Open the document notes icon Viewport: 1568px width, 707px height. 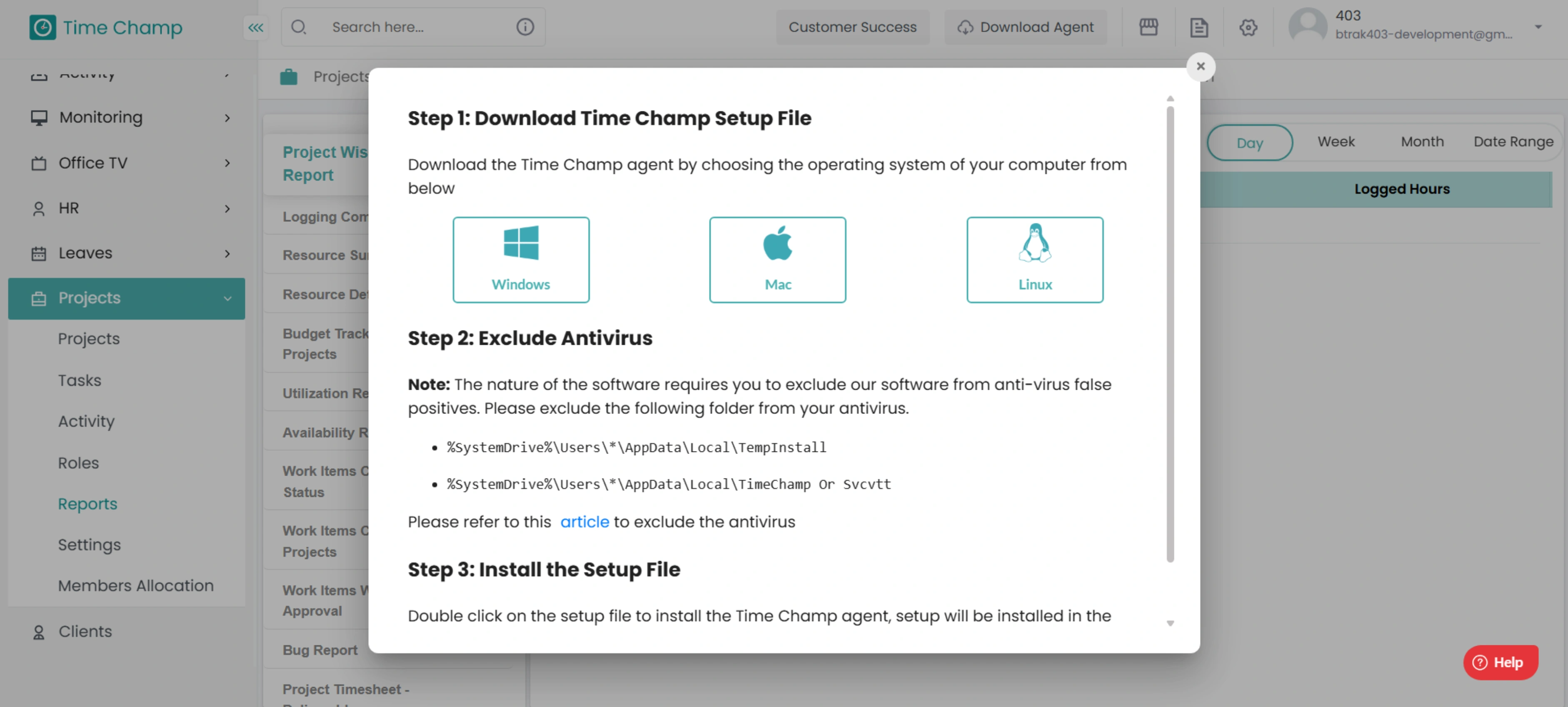(1198, 28)
